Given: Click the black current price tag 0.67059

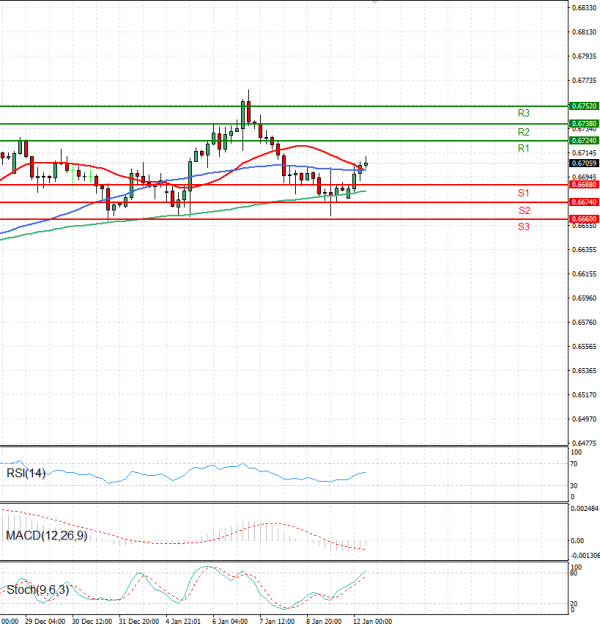Looking at the screenshot, I should coord(584,163).
